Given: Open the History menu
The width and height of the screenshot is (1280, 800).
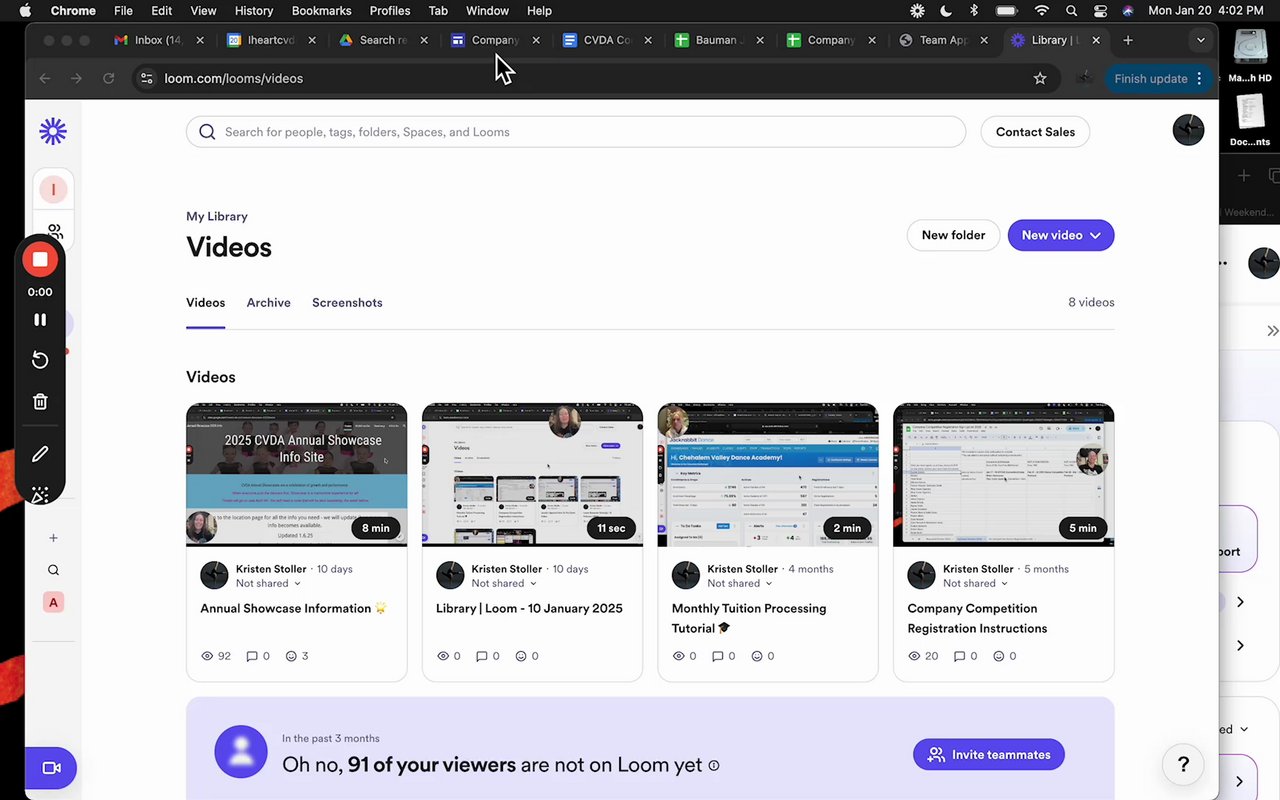Looking at the screenshot, I should pos(254,11).
